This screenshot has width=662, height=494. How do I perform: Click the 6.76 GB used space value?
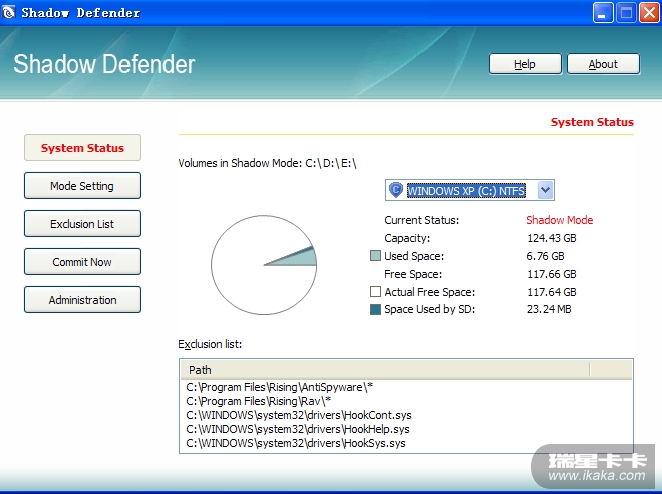click(x=545, y=256)
